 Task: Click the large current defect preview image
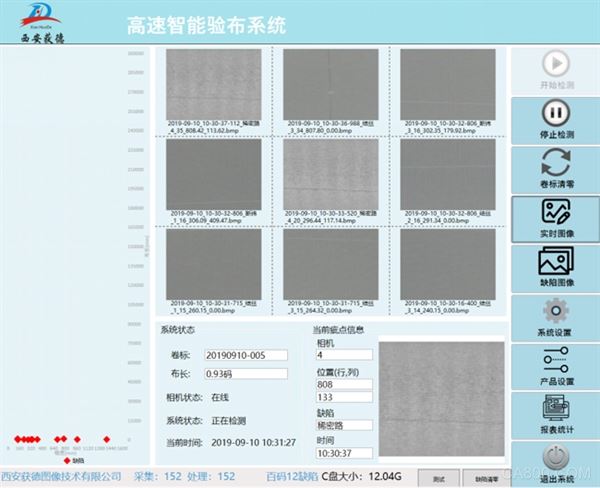(442, 399)
